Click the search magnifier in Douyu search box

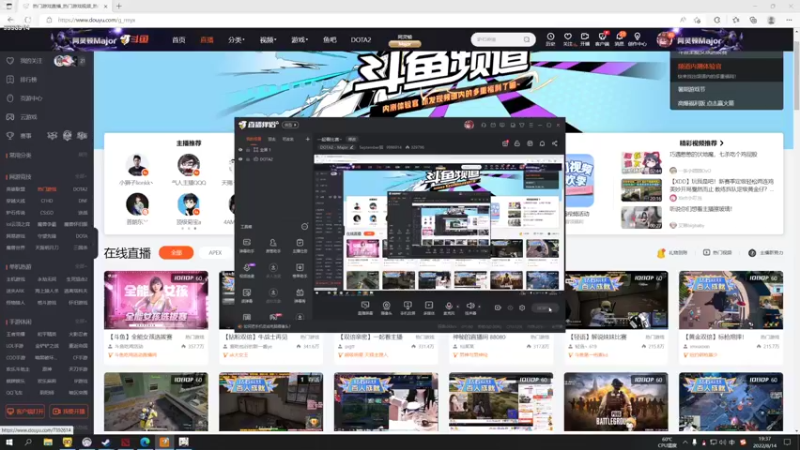point(527,39)
